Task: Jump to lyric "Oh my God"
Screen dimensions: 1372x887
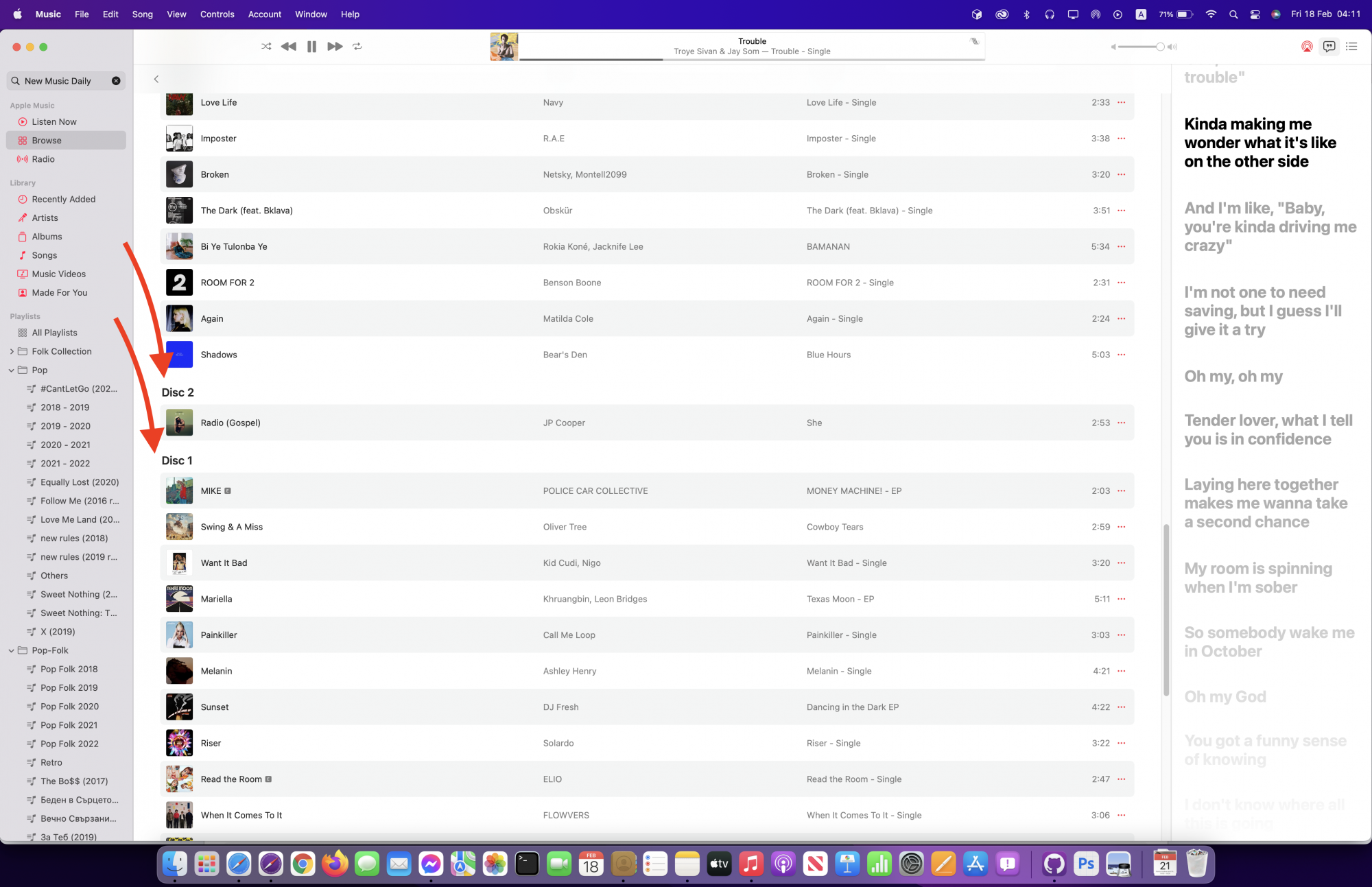Action: click(1225, 696)
